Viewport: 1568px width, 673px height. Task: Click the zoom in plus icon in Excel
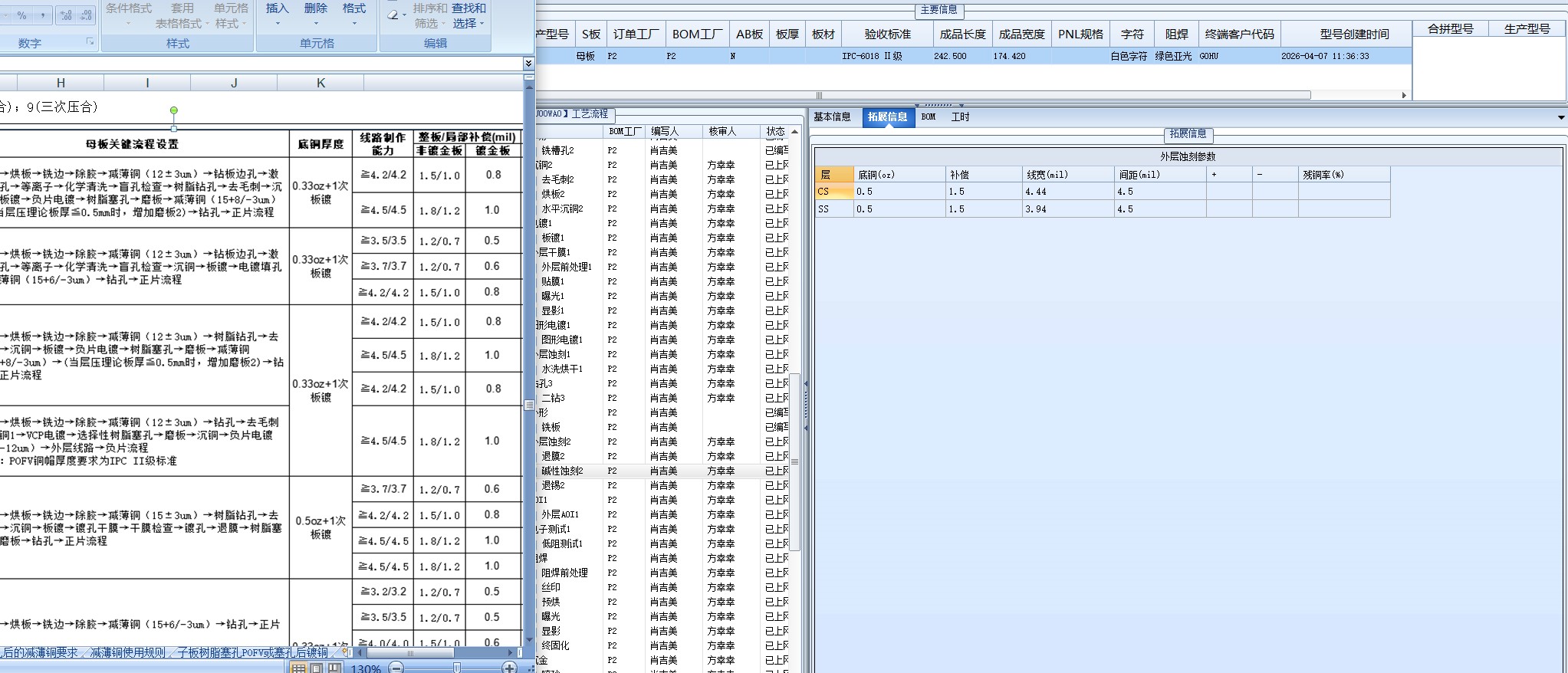coord(509,668)
